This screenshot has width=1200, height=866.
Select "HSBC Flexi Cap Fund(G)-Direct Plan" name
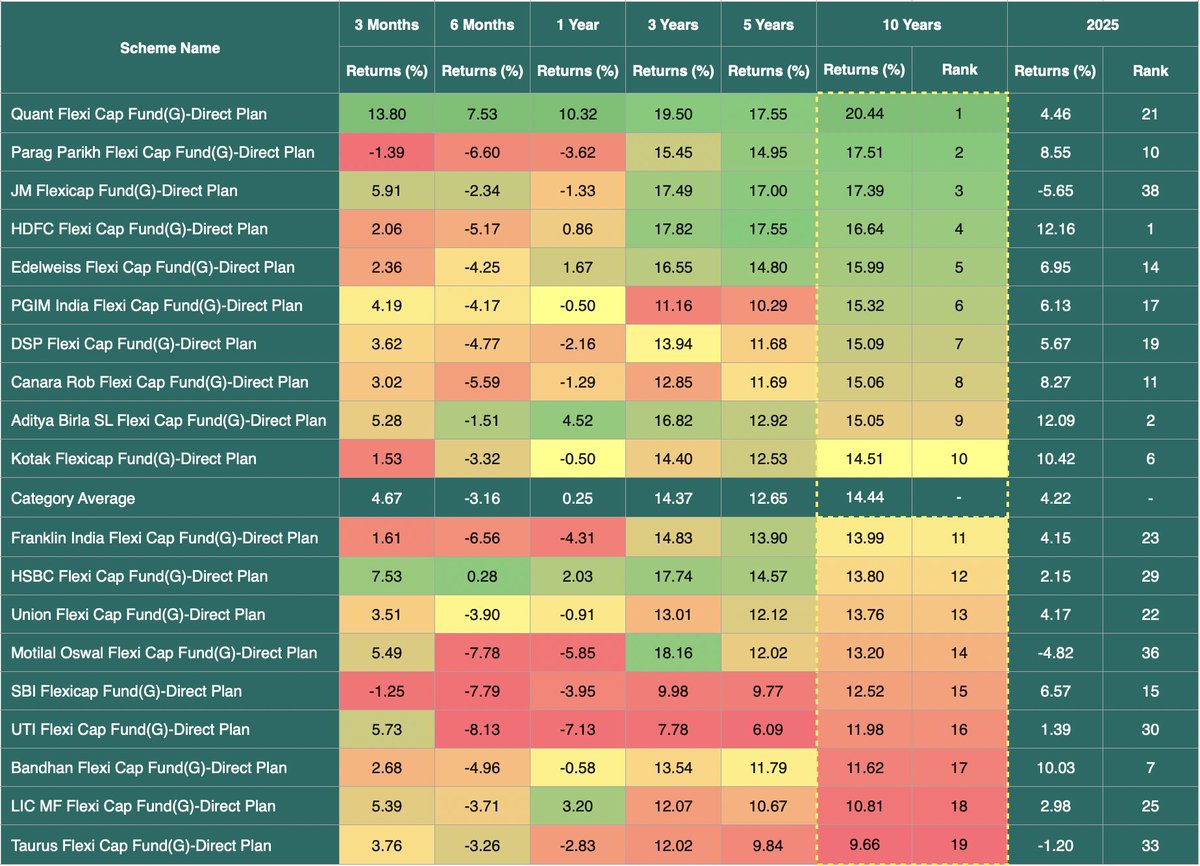point(140,576)
